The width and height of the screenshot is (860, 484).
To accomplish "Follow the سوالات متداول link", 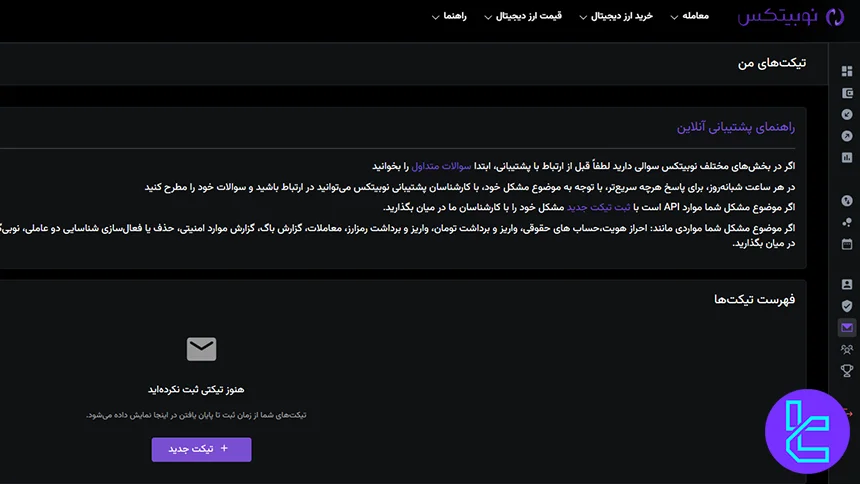I will (442, 166).
